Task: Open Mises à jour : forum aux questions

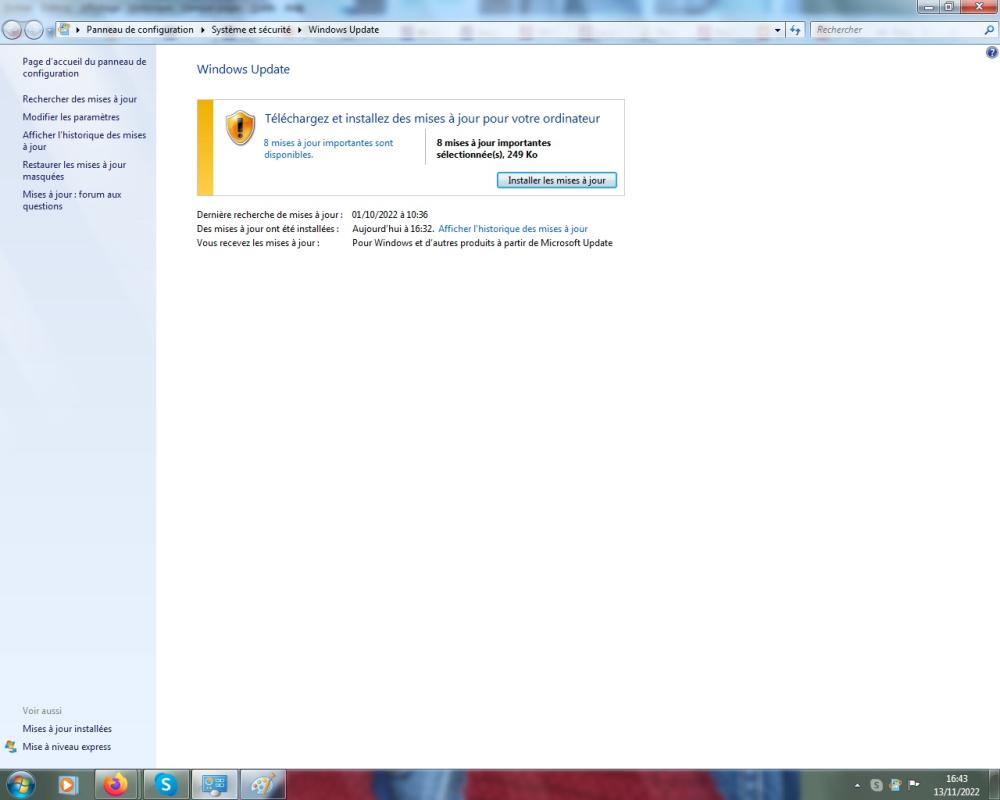Action: click(x=72, y=200)
